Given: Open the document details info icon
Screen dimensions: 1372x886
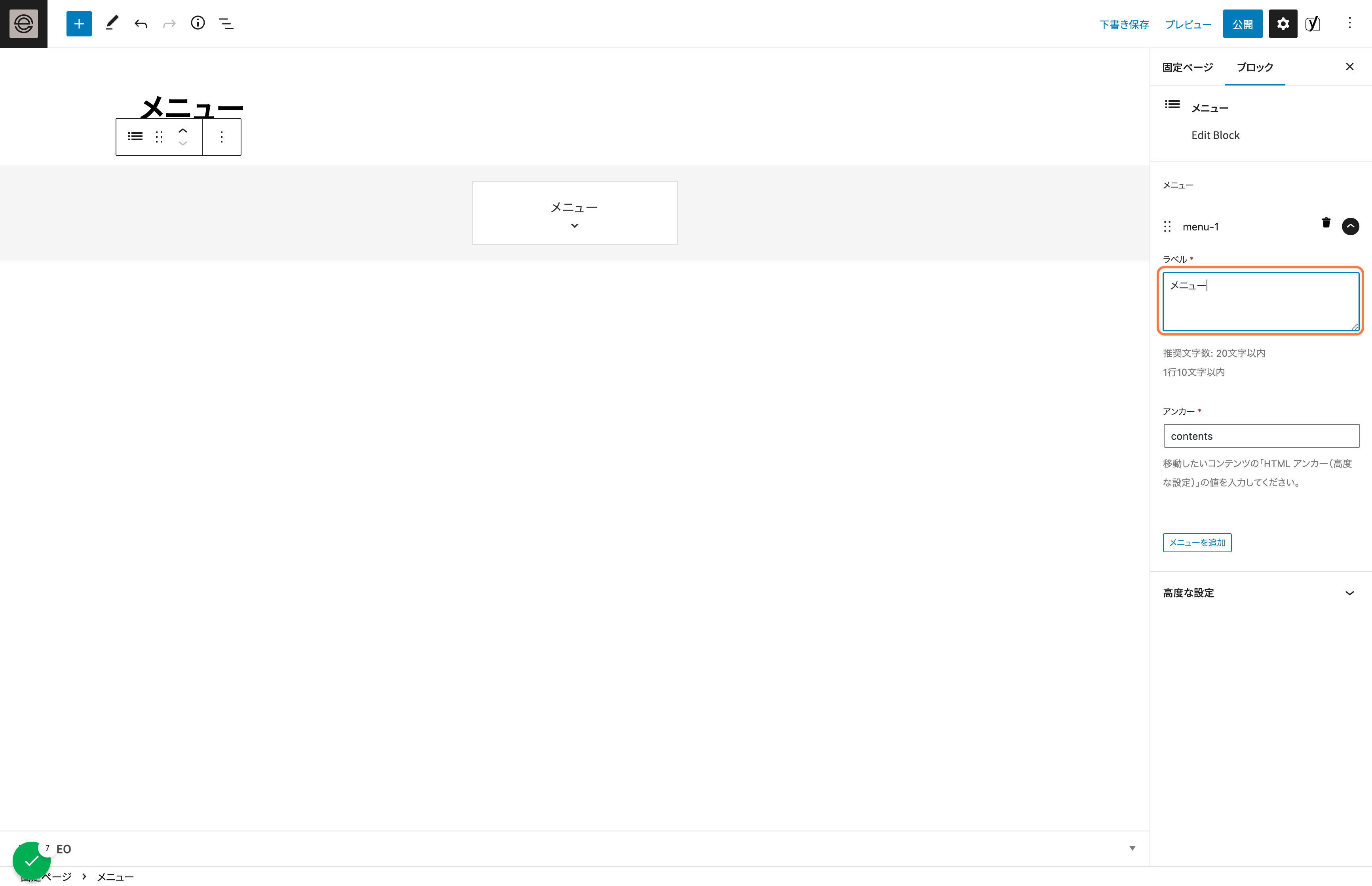Looking at the screenshot, I should click(198, 23).
